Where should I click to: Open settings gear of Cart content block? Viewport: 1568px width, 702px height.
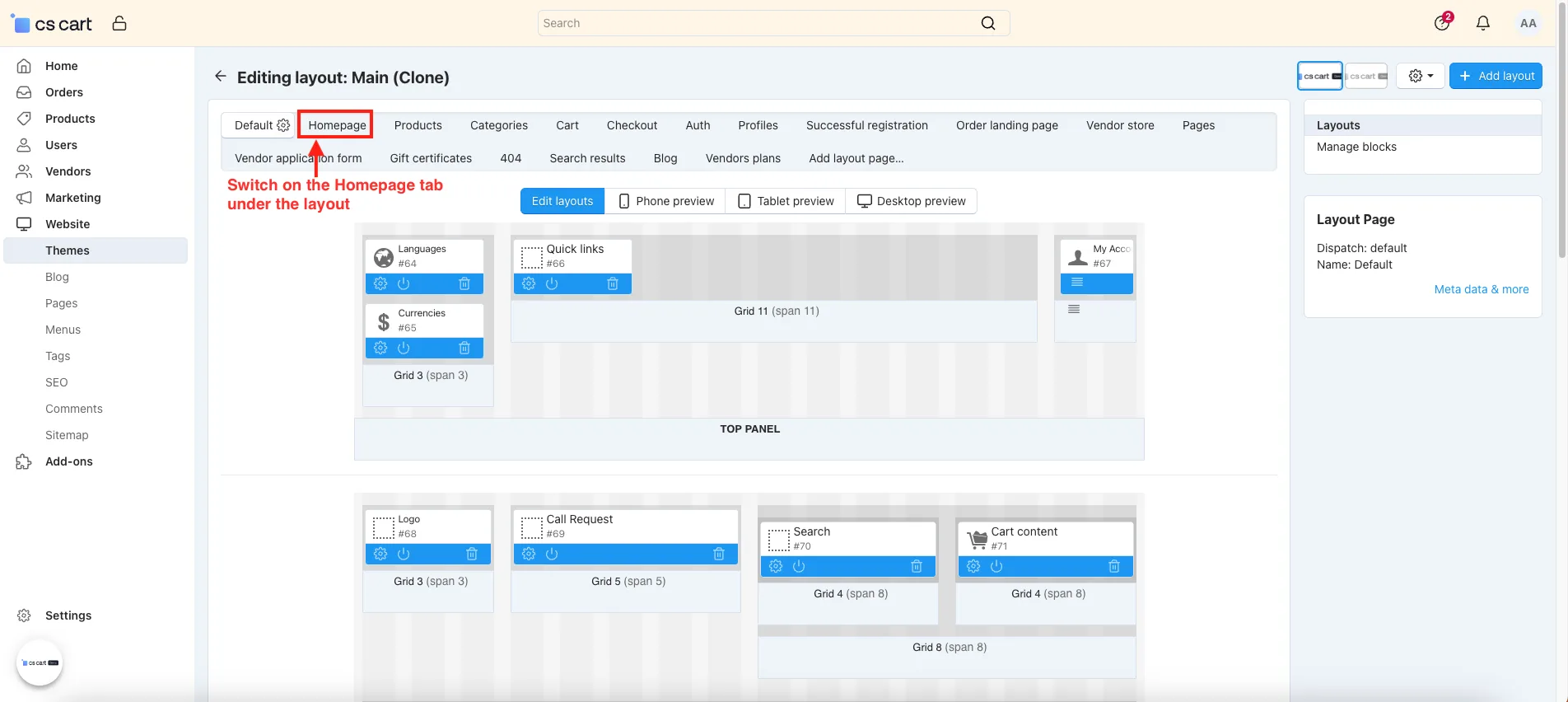coord(973,566)
